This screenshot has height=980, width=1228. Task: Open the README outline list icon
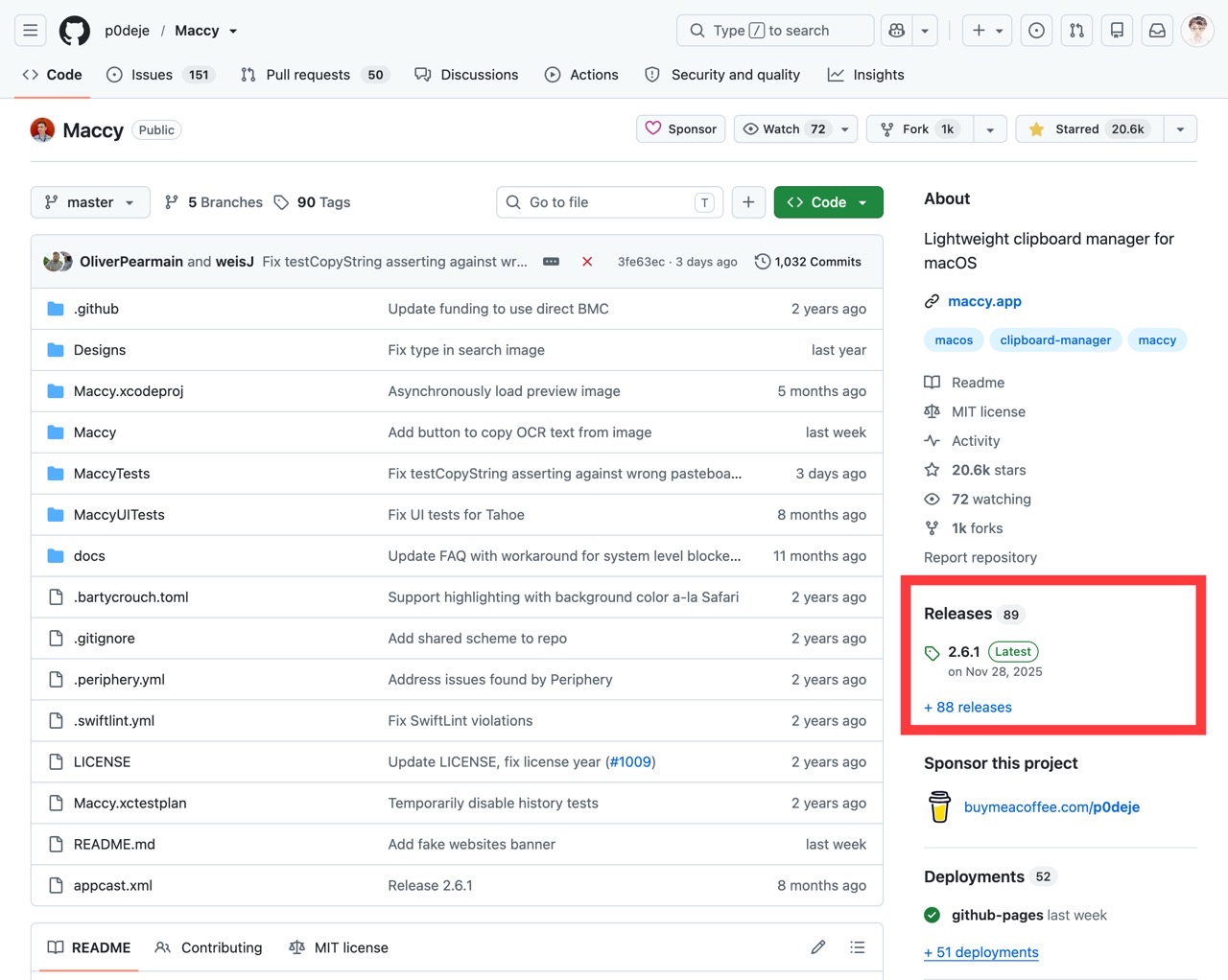(858, 947)
